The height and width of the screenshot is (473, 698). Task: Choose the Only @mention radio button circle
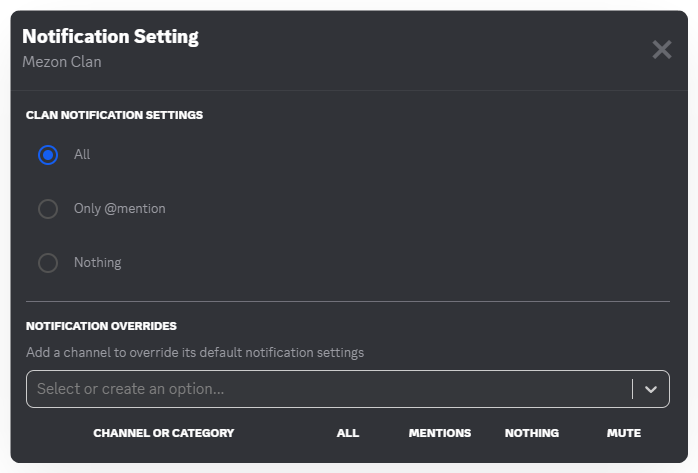point(48,209)
